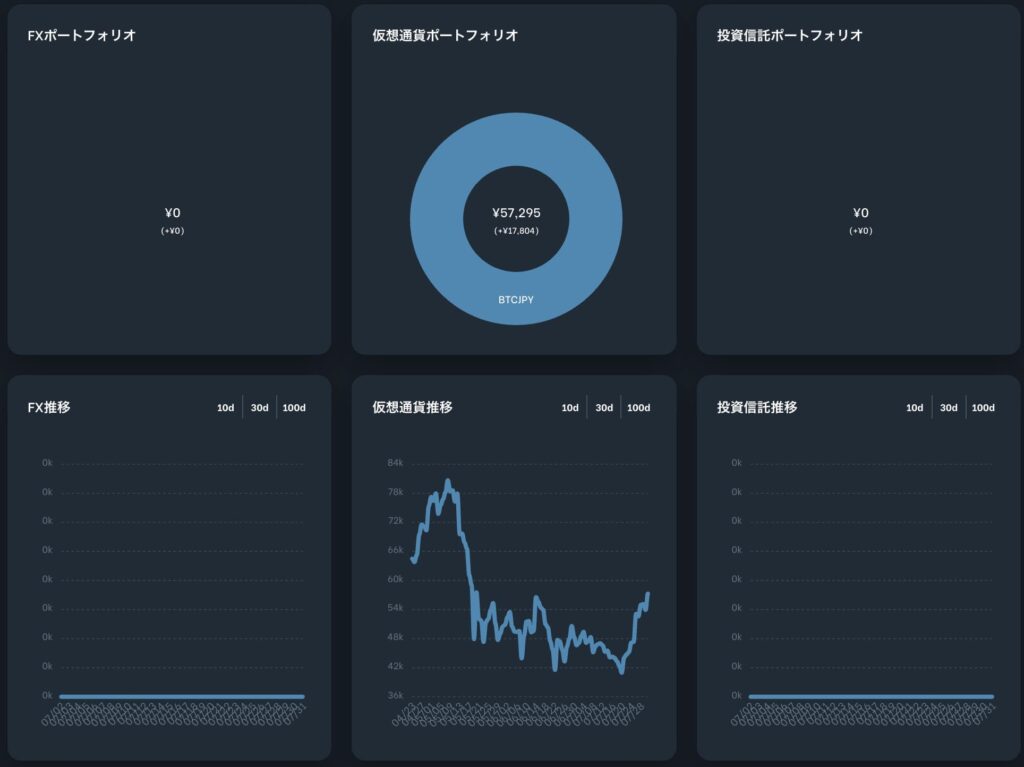Viewport: 1024px width, 767px height.
Task: Click the 投資信託ポートフォリオ heading
Action: [789, 35]
